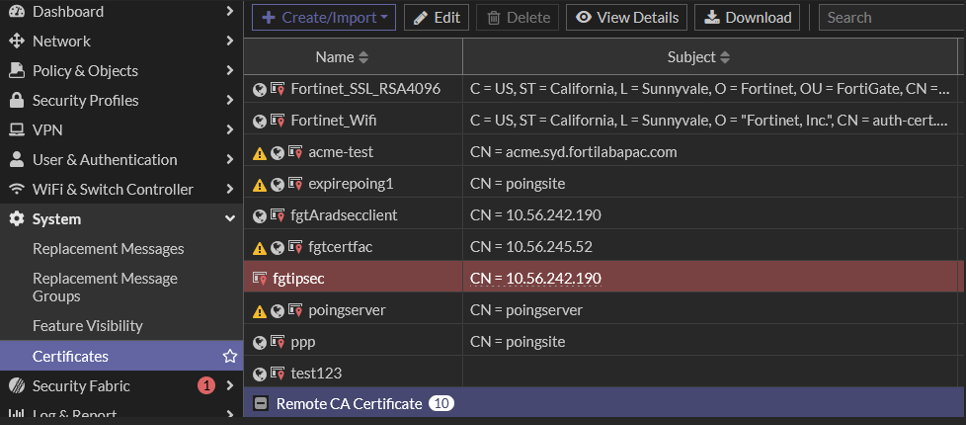The height and width of the screenshot is (425, 966).
Task: Click the warning icon beside acme-test
Action: 259,153
